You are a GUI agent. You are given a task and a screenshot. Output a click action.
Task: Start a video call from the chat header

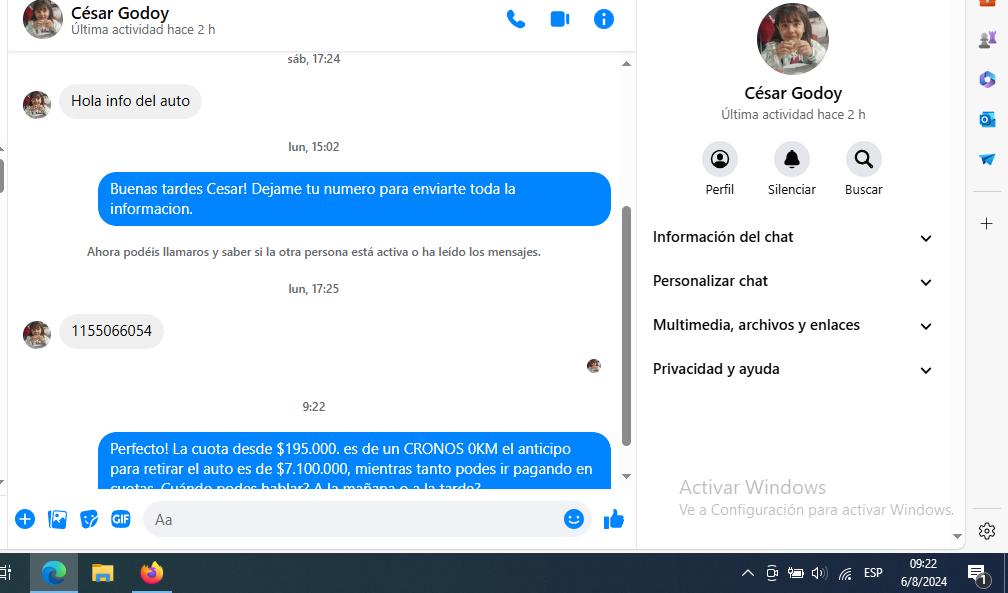560,19
